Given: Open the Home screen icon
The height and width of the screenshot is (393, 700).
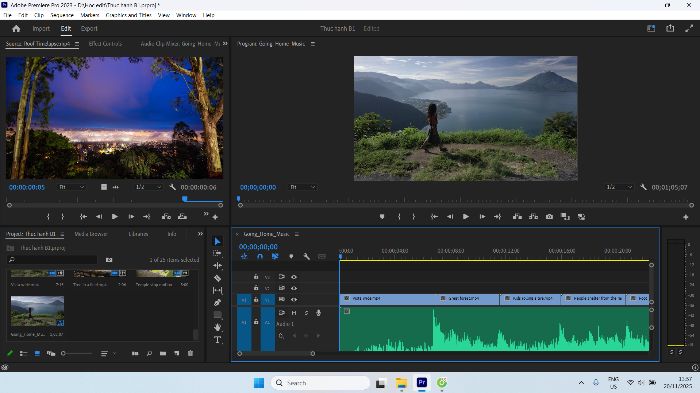Looking at the screenshot, I should [x=16, y=29].
